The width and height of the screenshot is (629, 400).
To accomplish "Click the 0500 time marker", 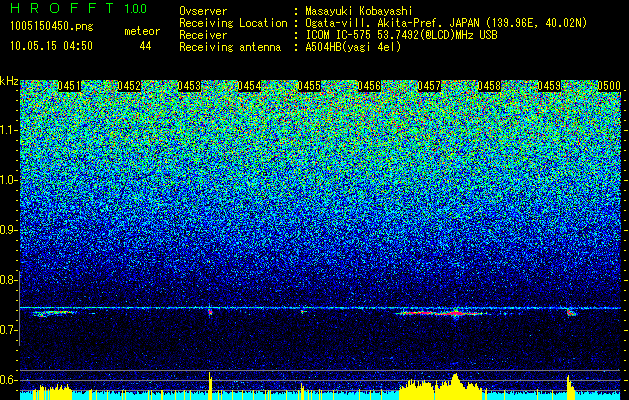I will (x=609, y=86).
